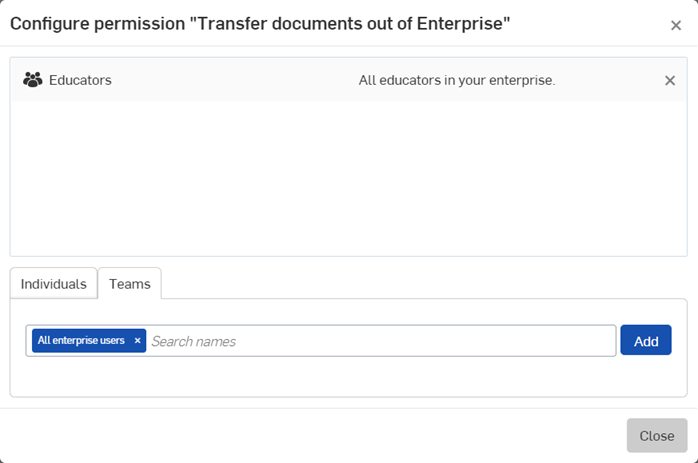Viewport: 698px width, 463px height.
Task: Close the dialog using the top X icon
Action: click(676, 26)
